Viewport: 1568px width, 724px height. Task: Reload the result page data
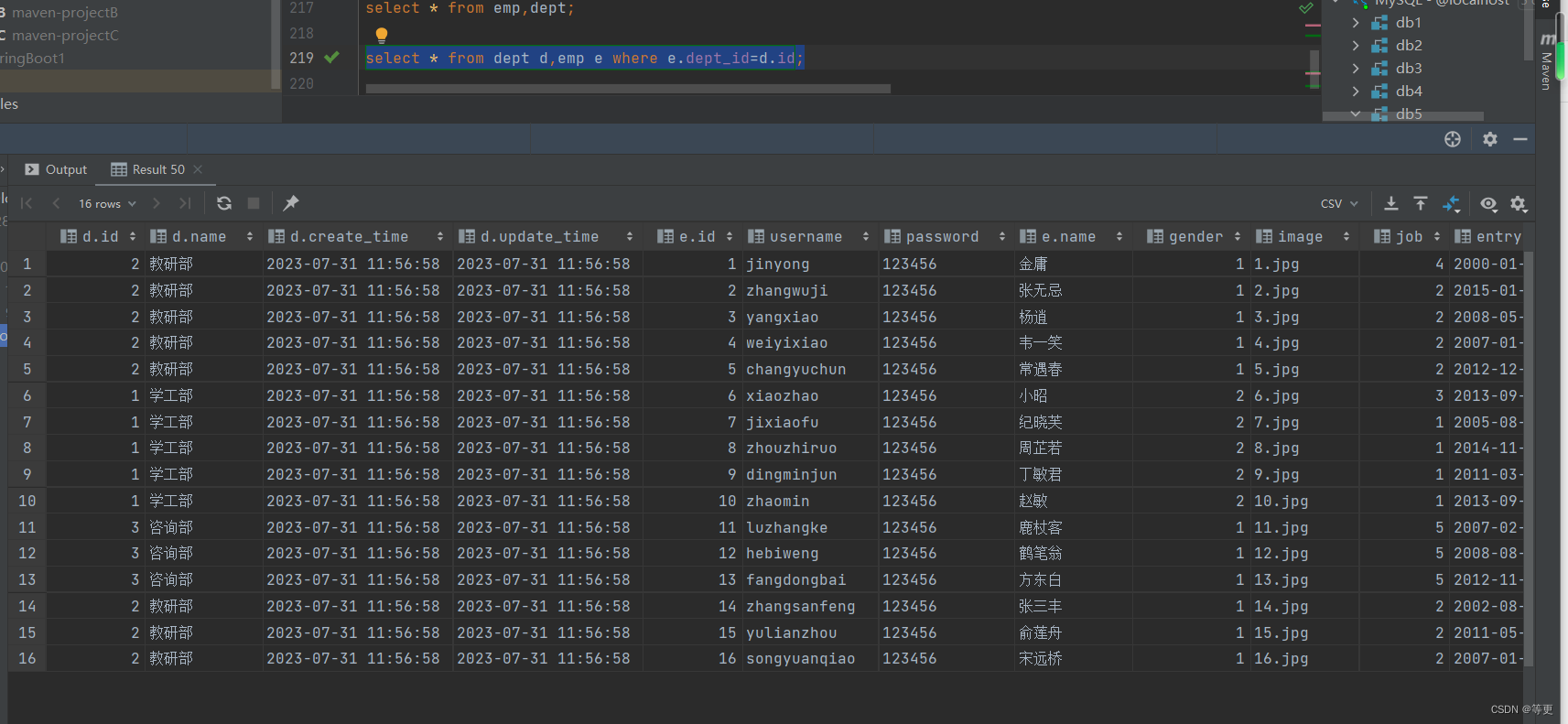pyautogui.click(x=224, y=203)
